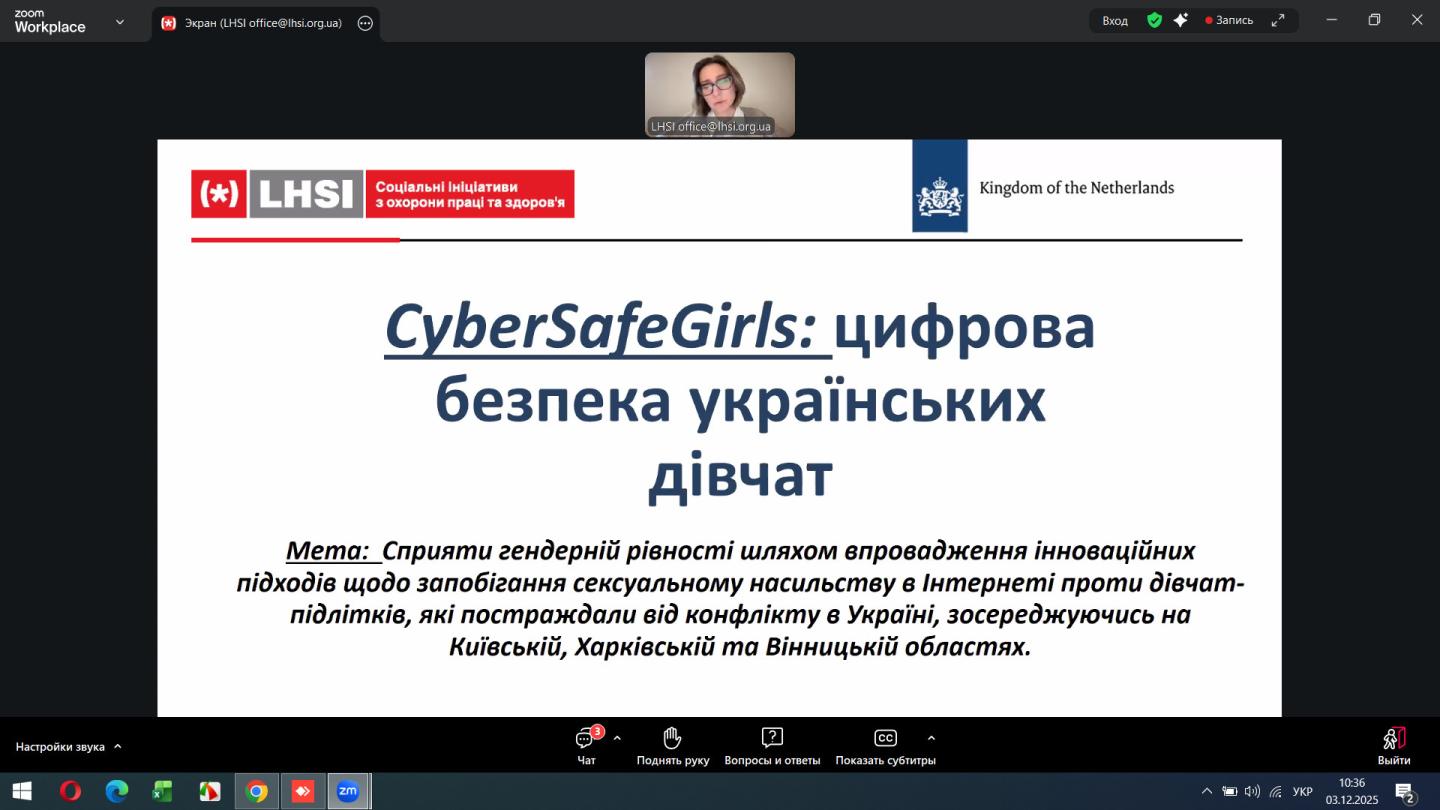1440x810 pixels.
Task: Enter full screen with expand arrows
Action: pyautogui.click(x=1278, y=20)
